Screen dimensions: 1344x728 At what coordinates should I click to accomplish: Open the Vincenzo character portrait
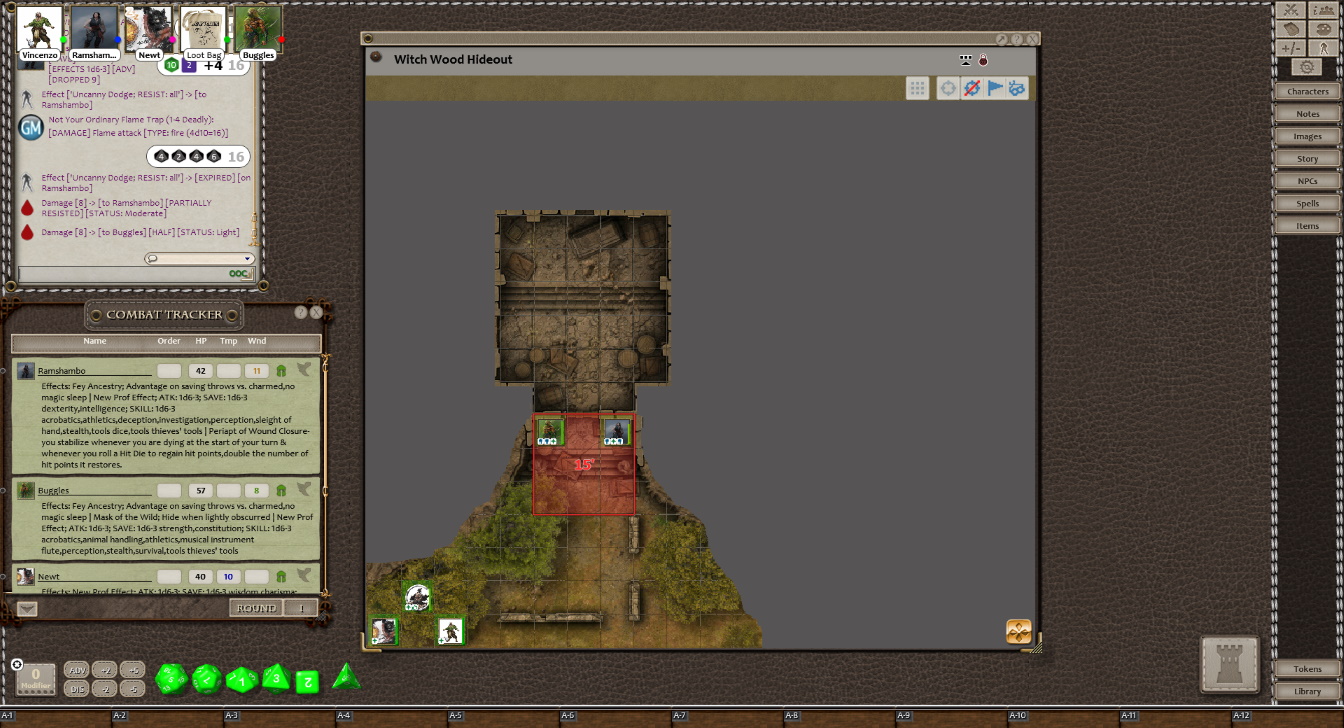coord(40,28)
